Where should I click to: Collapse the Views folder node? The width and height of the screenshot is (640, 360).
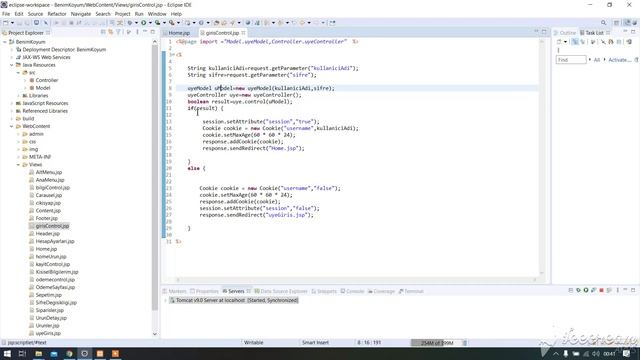[19, 164]
